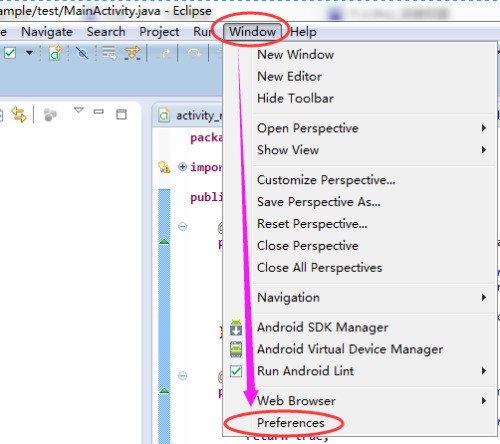The image size is (500, 444).
Task: Click the Android Virtual Device Manager icon
Action: (x=236, y=349)
